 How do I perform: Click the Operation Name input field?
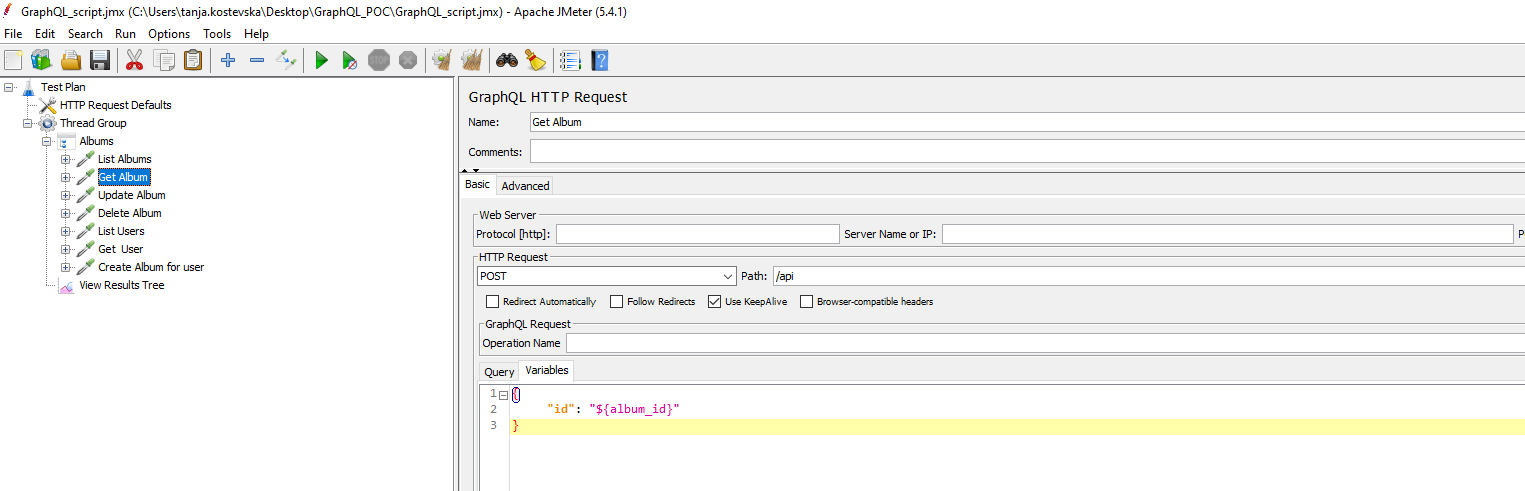pos(1045,343)
